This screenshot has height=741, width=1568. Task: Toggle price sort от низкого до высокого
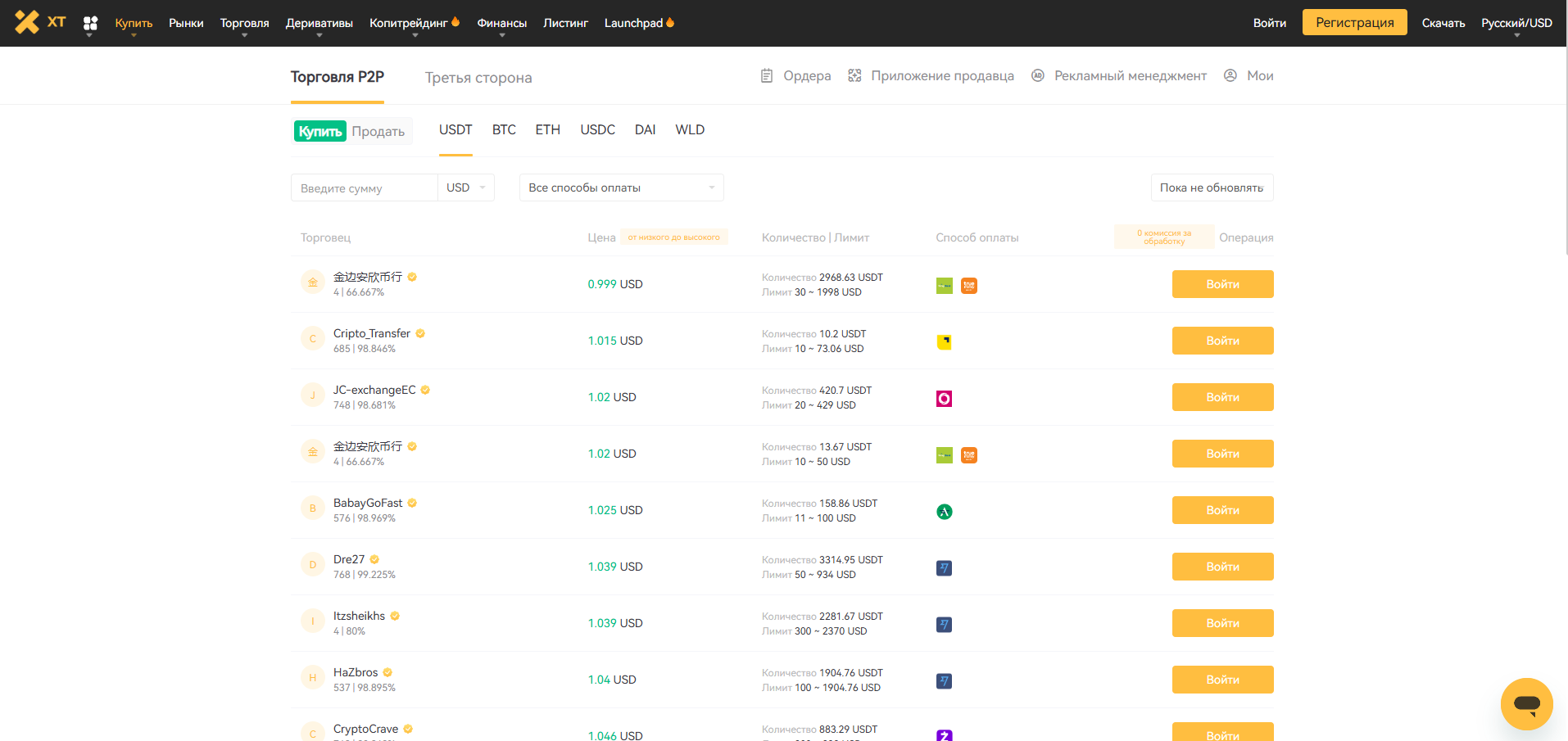click(x=673, y=237)
